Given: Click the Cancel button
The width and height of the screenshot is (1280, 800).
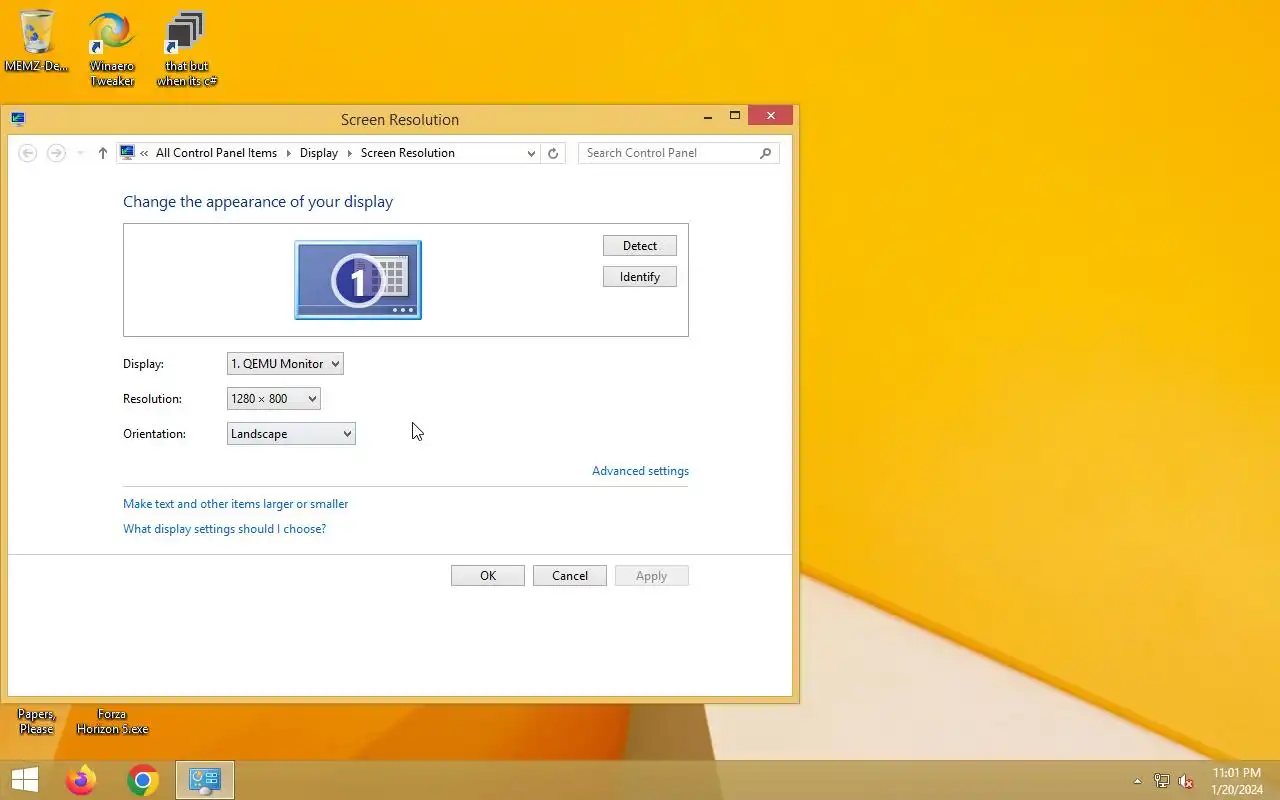Looking at the screenshot, I should point(570,576).
